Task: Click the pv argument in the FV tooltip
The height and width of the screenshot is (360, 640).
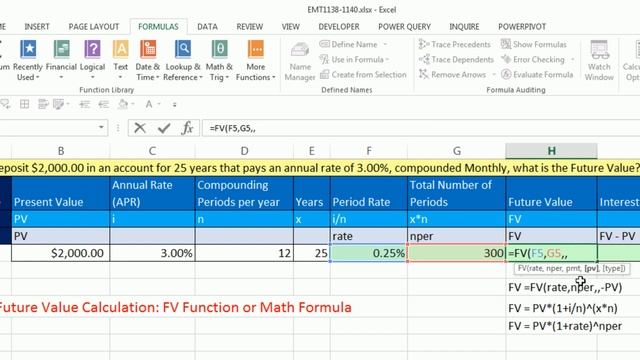Action: [x=591, y=269]
